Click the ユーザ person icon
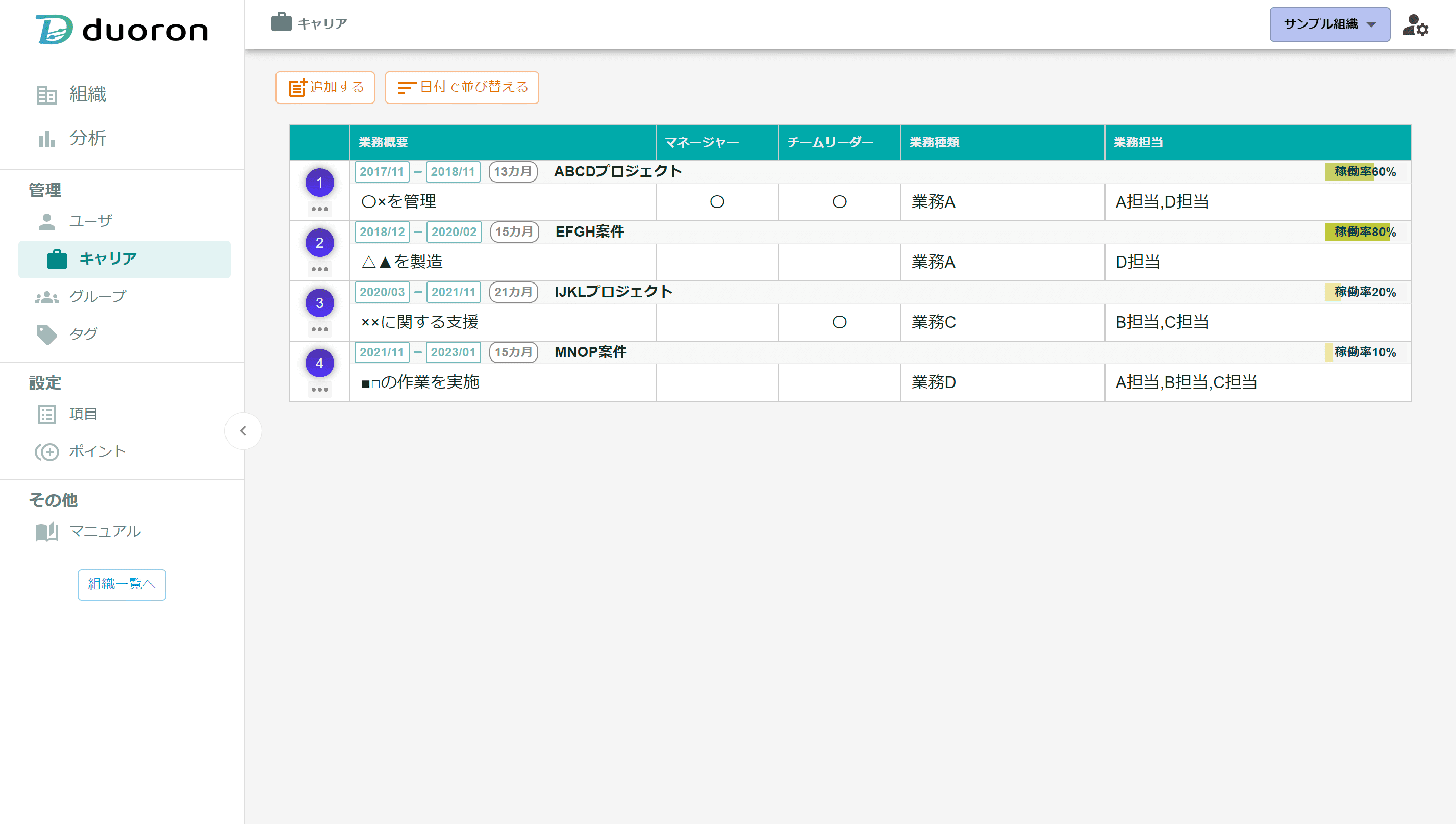The width and height of the screenshot is (1456, 824). pyautogui.click(x=46, y=221)
